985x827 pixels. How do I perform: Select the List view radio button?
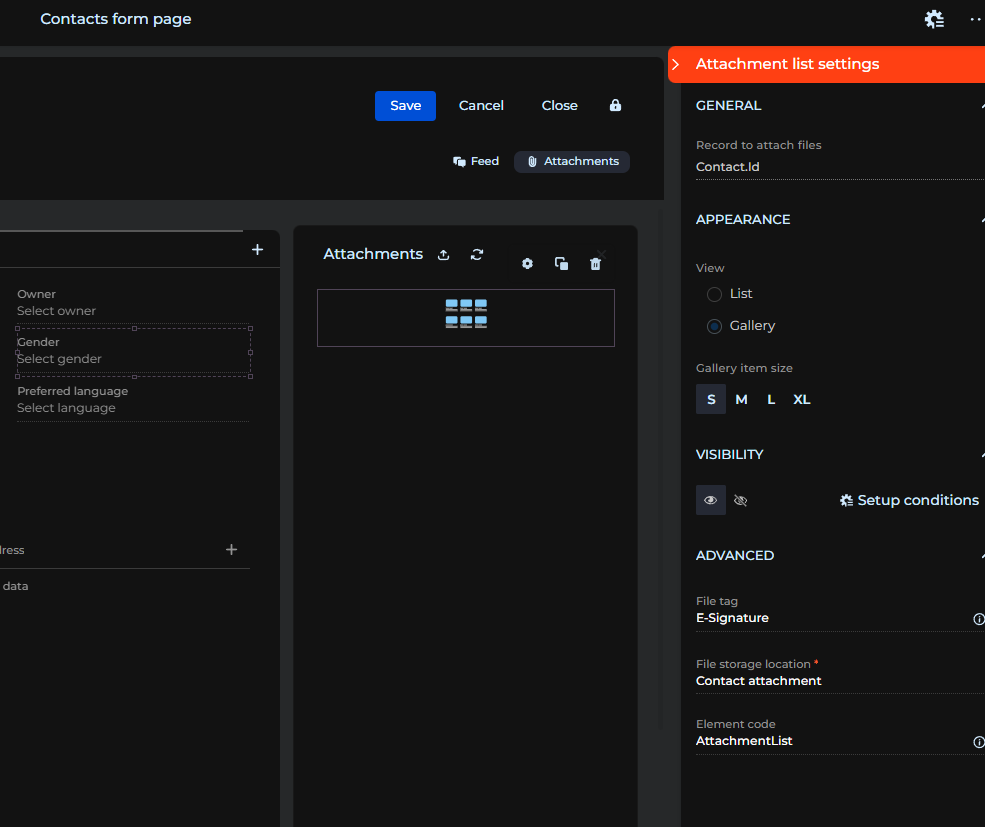coord(714,294)
